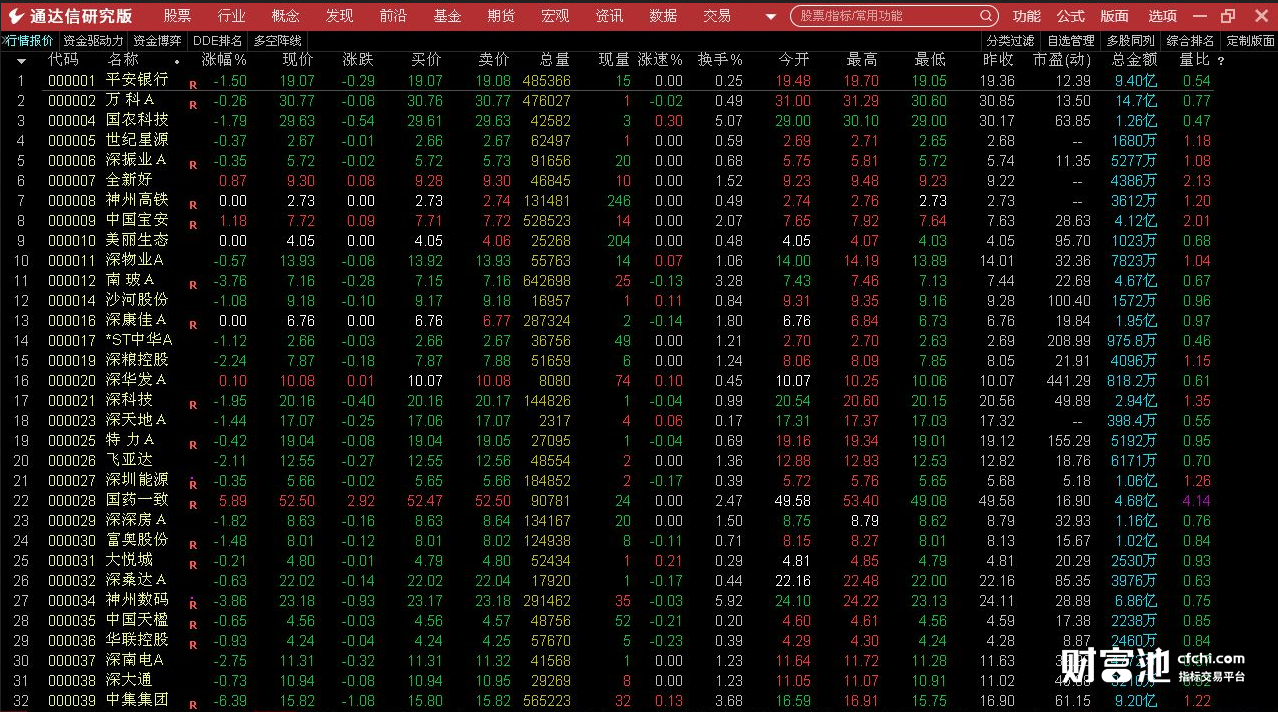This screenshot has width=1278, height=712.
Task: Click the 版面 button
Action: click(x=1114, y=16)
